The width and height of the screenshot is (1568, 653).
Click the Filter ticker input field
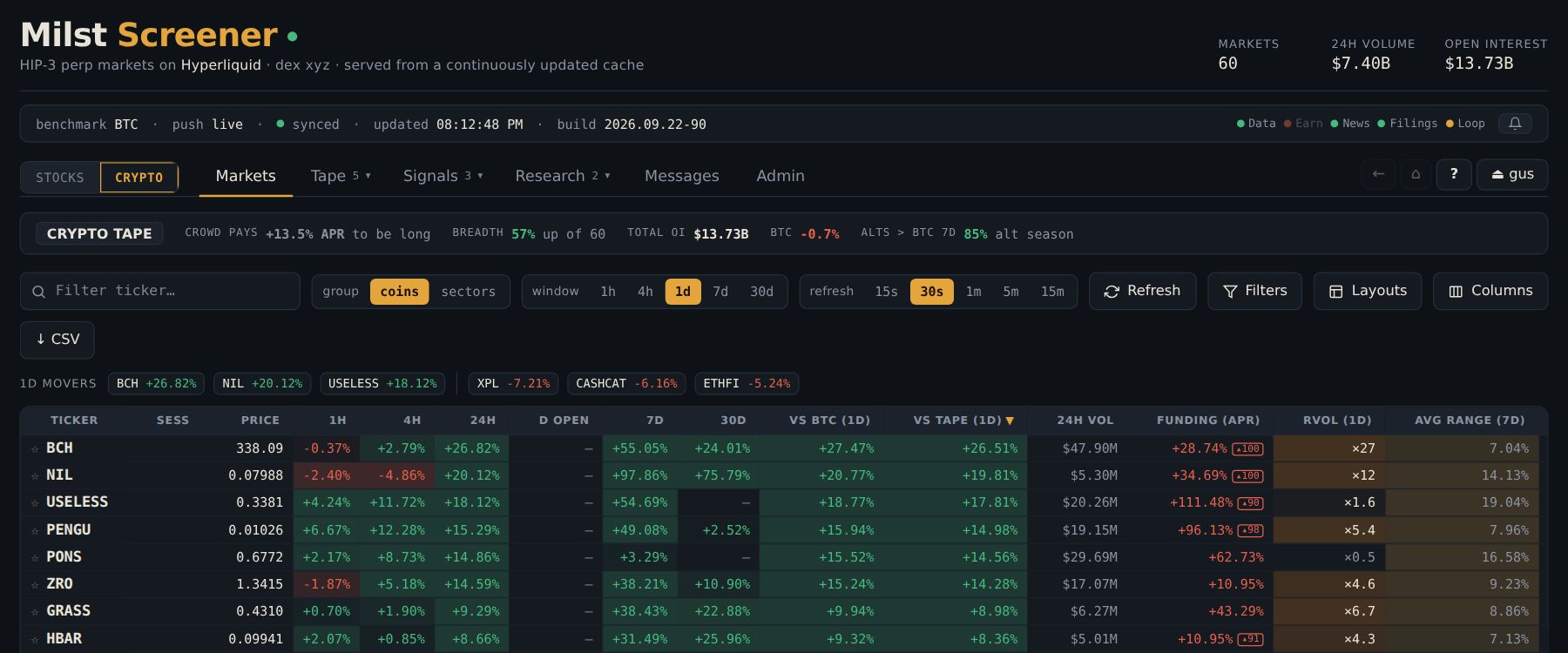(x=160, y=291)
